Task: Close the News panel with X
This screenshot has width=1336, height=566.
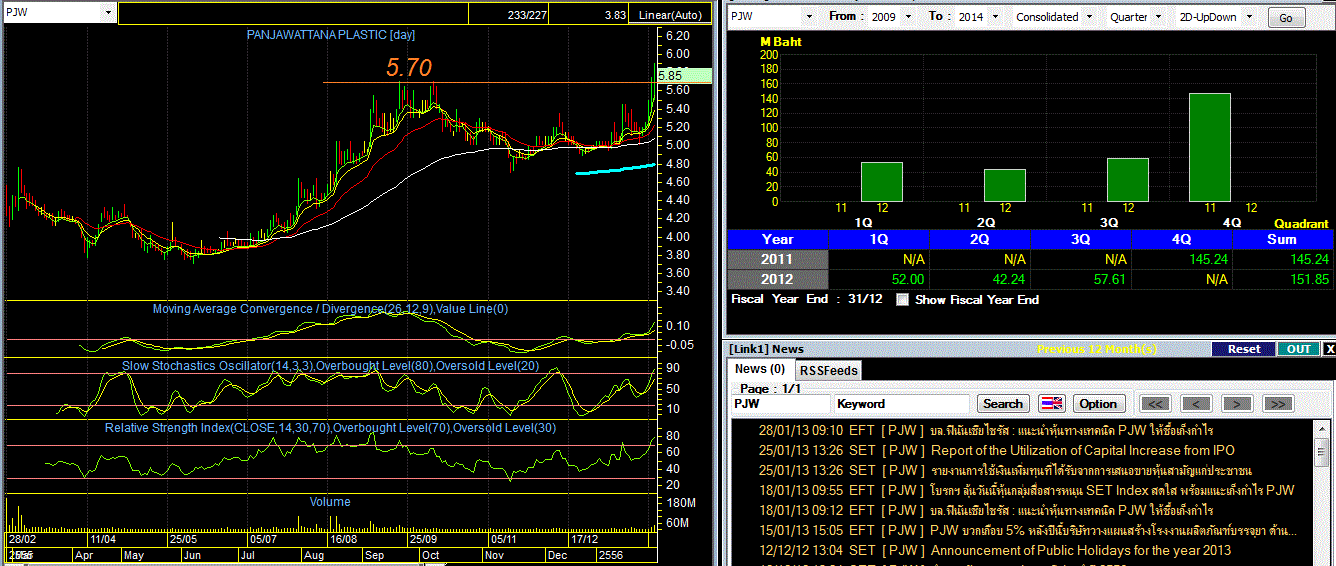Action: click(1329, 349)
